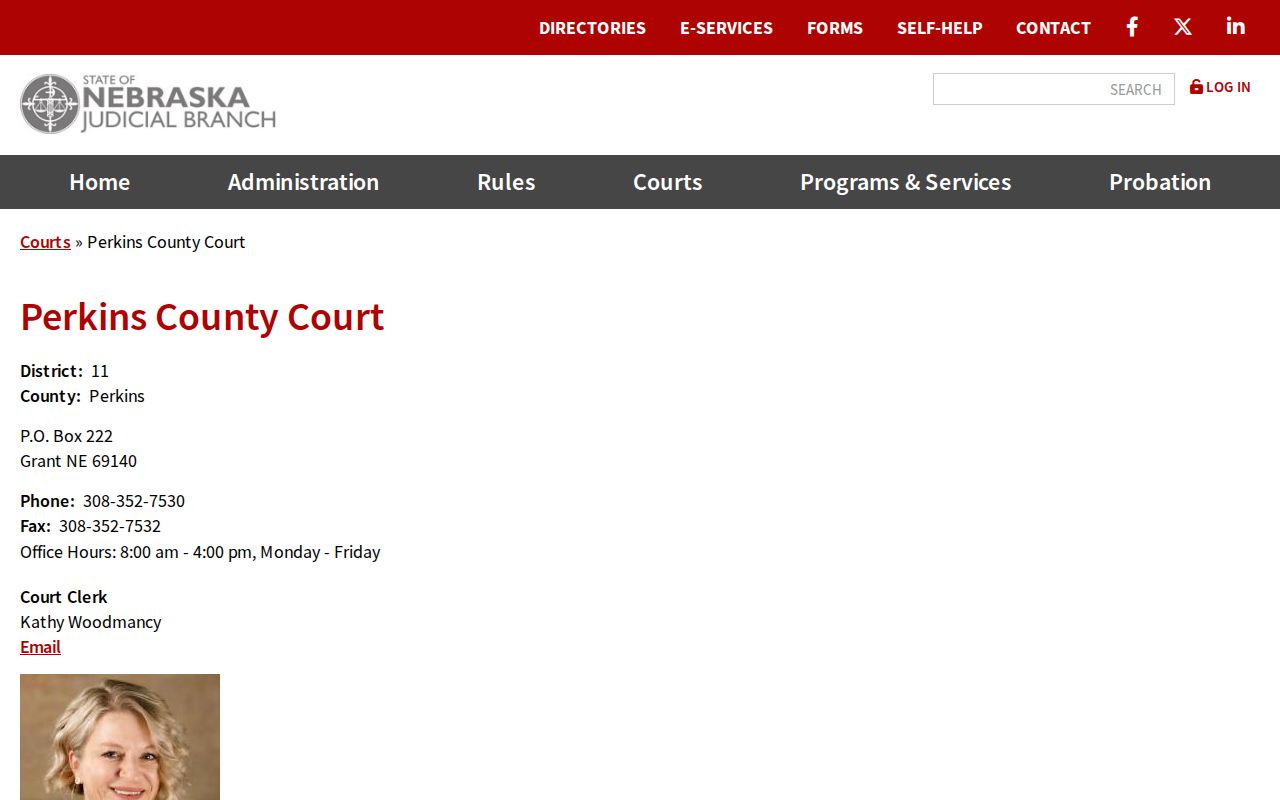Click the County value Perkins
The width and height of the screenshot is (1280, 800).
[x=117, y=396]
